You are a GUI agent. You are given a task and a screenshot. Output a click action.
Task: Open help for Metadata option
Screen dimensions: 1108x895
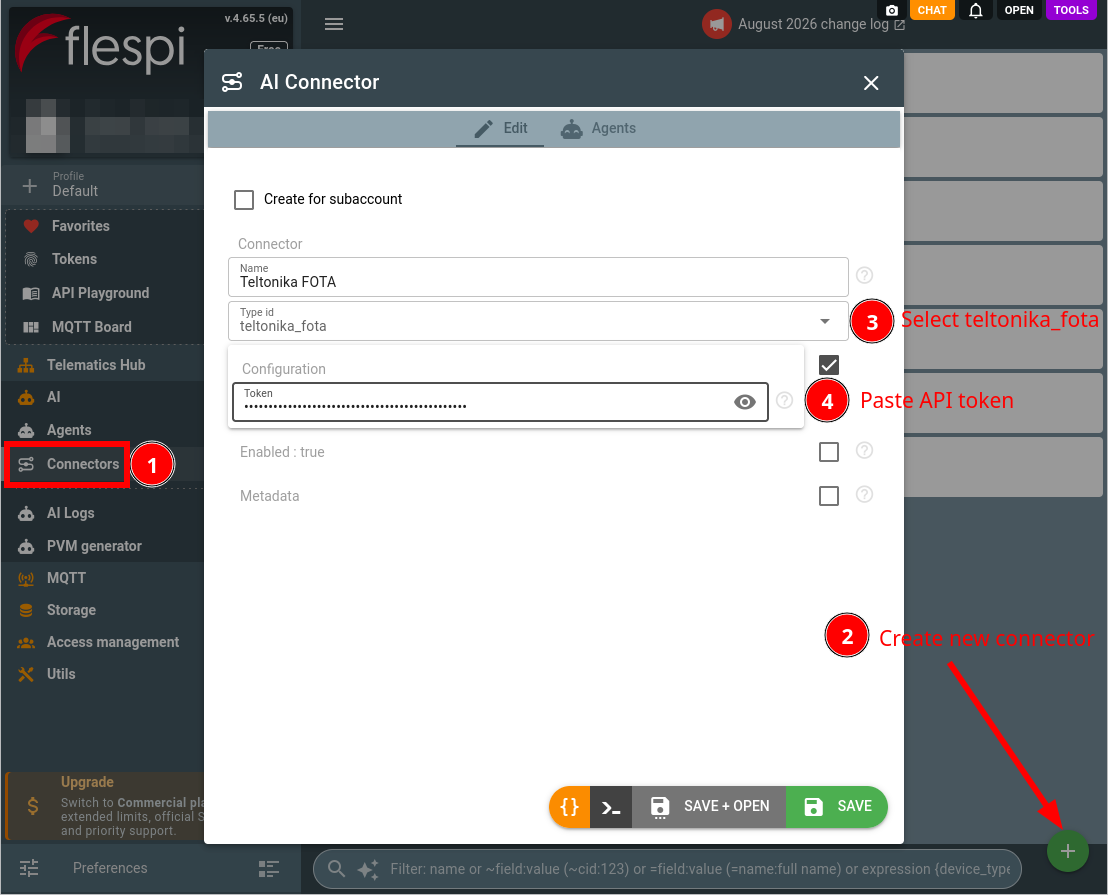pos(864,494)
